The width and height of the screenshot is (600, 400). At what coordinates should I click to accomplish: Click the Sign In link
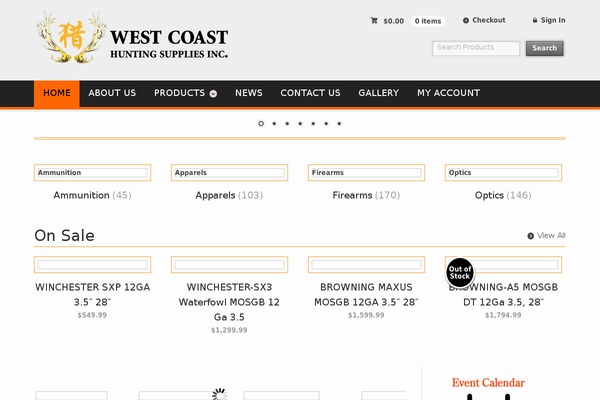(x=553, y=20)
